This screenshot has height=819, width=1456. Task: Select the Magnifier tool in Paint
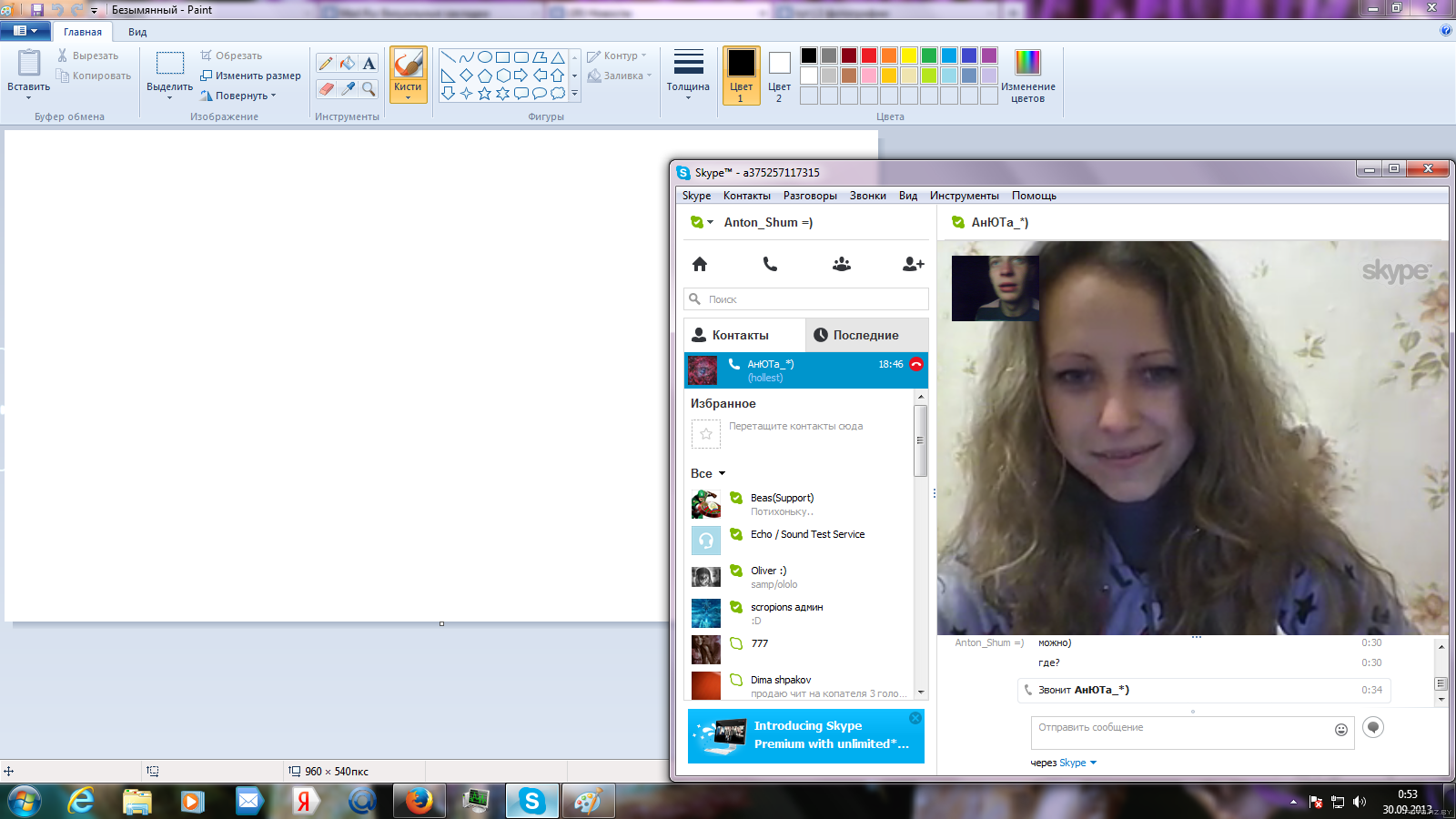(x=369, y=88)
